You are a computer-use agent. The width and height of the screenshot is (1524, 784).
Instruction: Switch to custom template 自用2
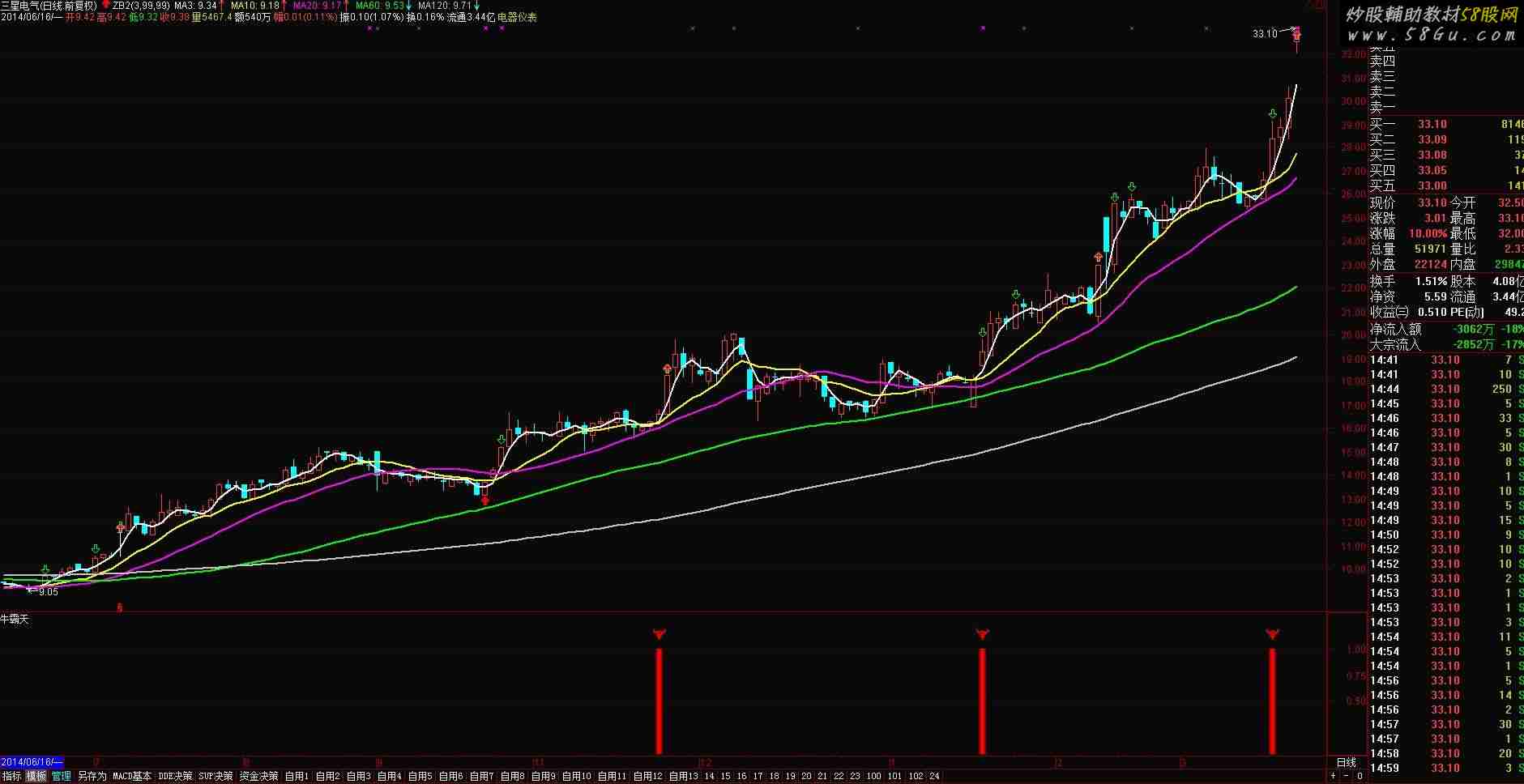tap(328, 776)
